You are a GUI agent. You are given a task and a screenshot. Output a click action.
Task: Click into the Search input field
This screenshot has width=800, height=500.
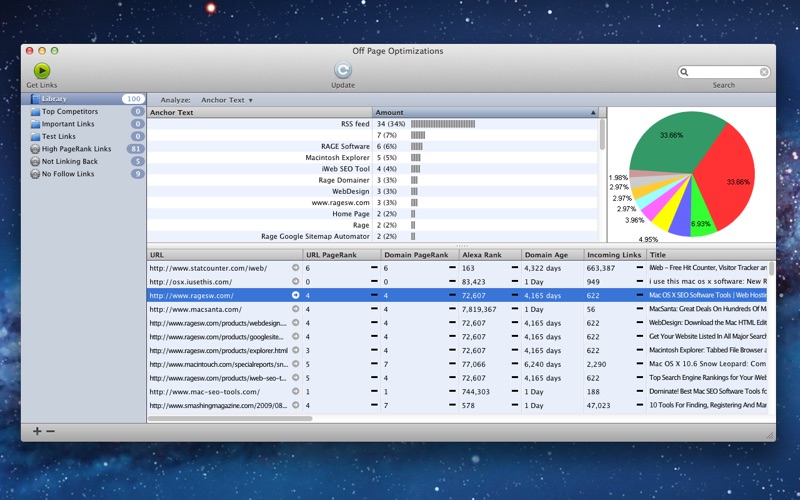pyautogui.click(x=723, y=72)
